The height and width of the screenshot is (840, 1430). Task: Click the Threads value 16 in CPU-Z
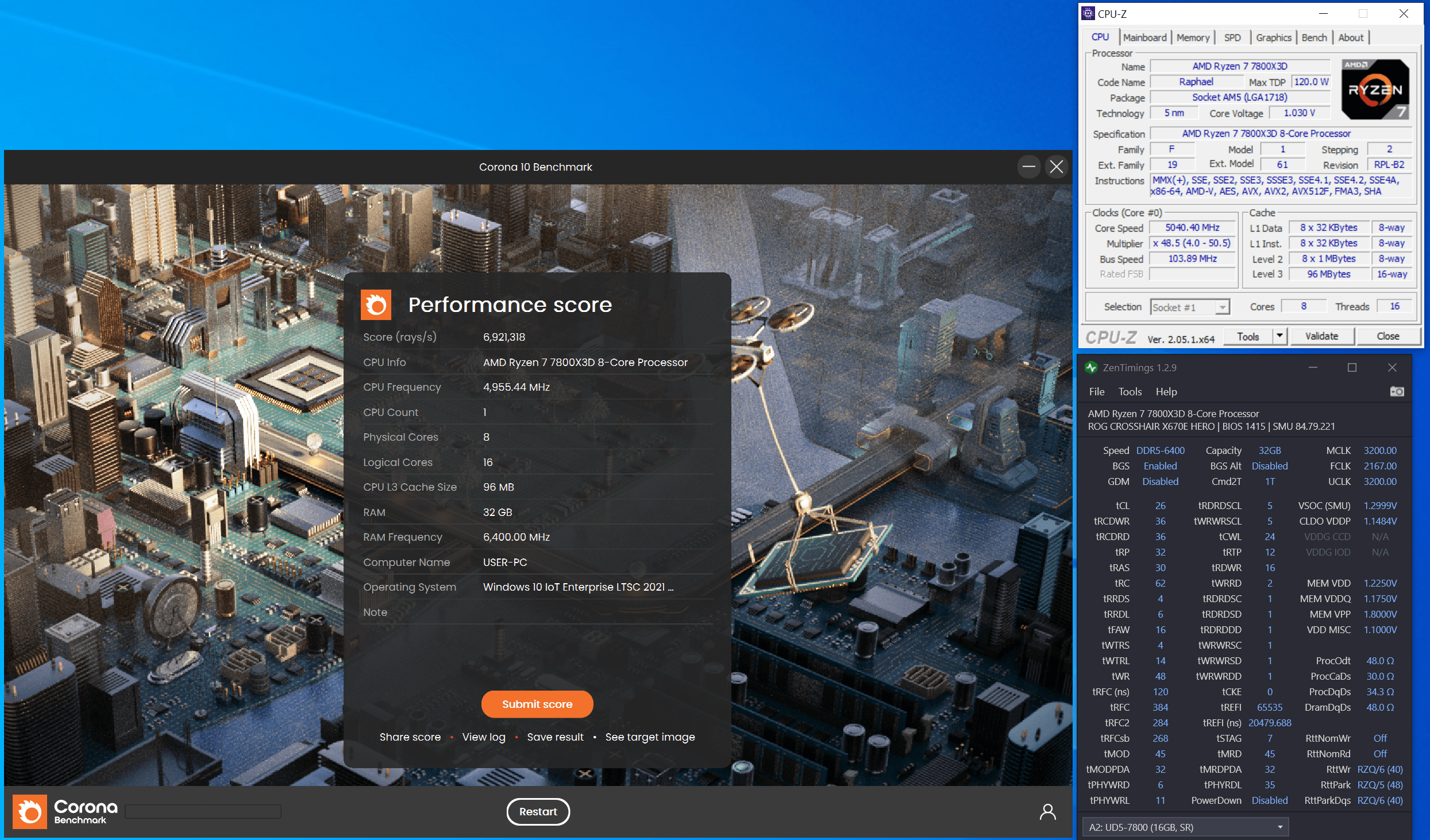(1394, 307)
